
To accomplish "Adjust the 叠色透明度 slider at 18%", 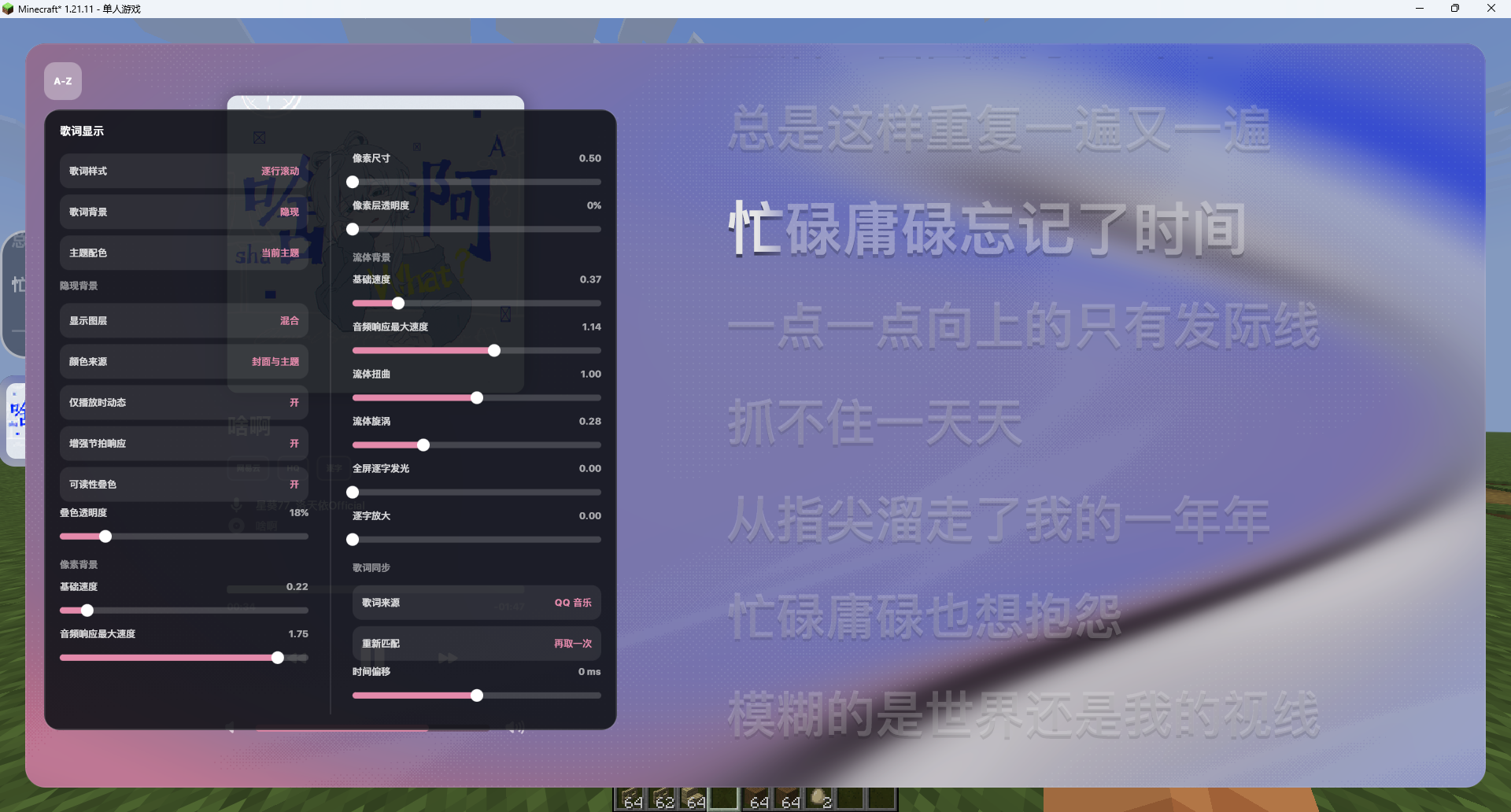I will 184,537.
